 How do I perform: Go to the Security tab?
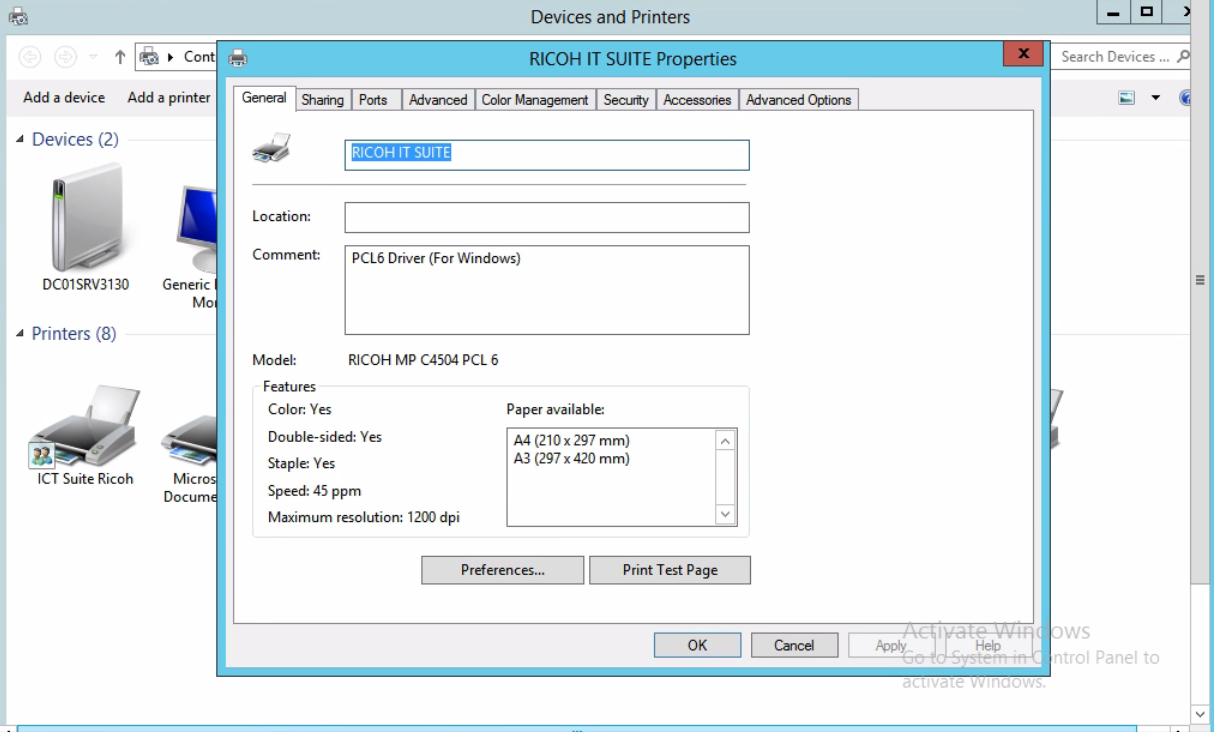coord(626,100)
